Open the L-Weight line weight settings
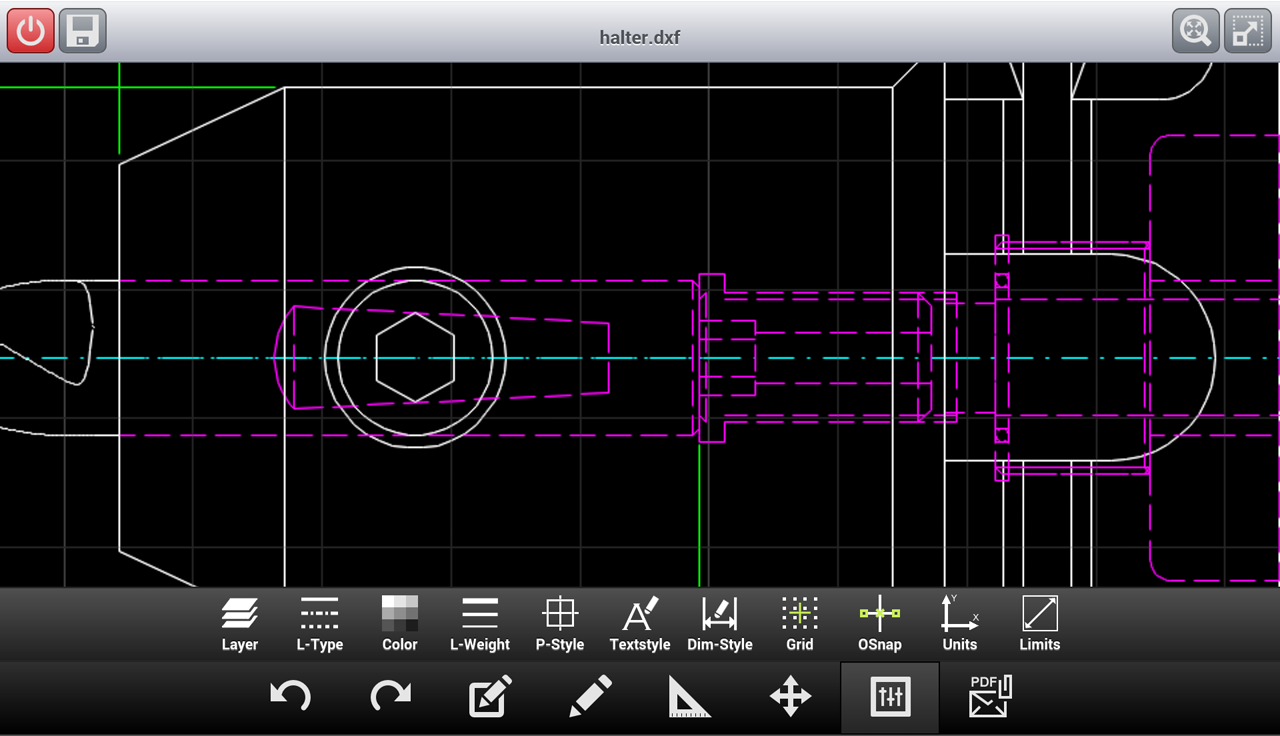 tap(480, 624)
